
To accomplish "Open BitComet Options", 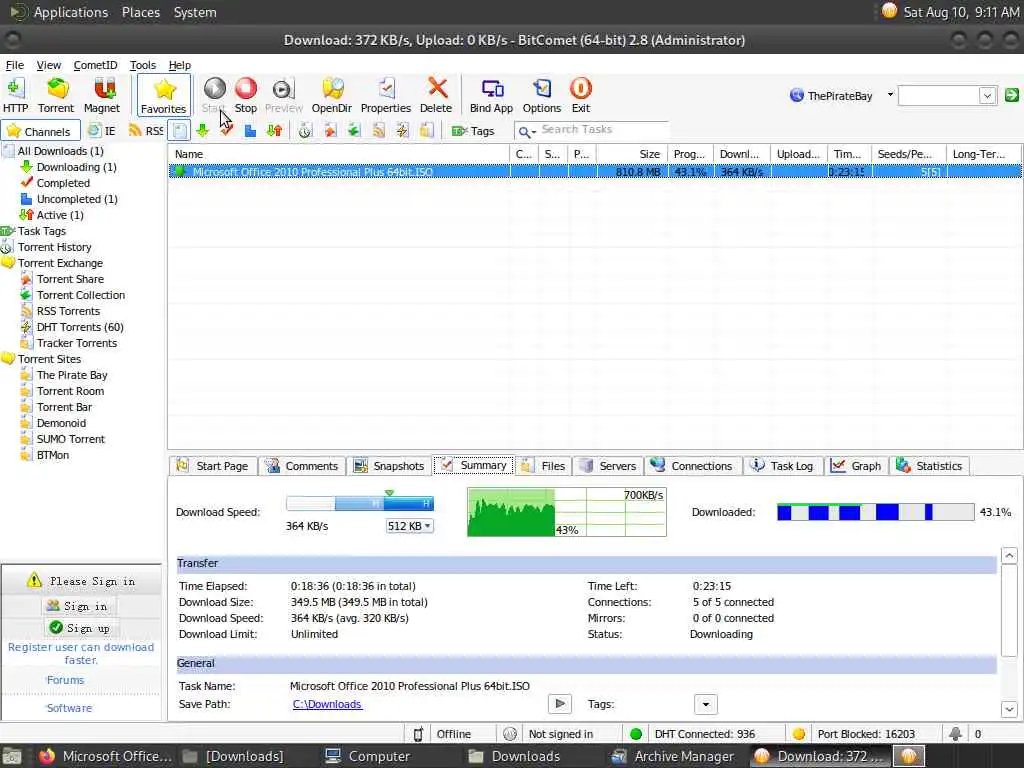I will click(x=541, y=95).
